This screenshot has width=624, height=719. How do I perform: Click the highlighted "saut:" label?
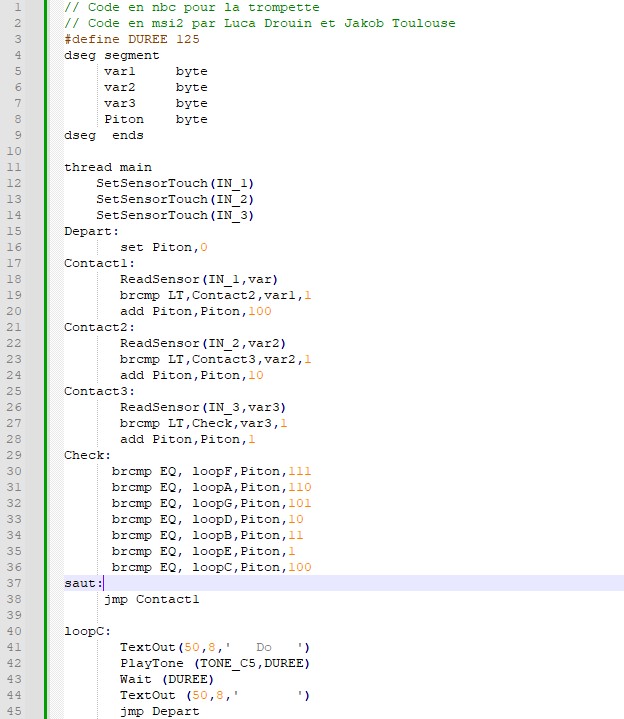pos(83,583)
